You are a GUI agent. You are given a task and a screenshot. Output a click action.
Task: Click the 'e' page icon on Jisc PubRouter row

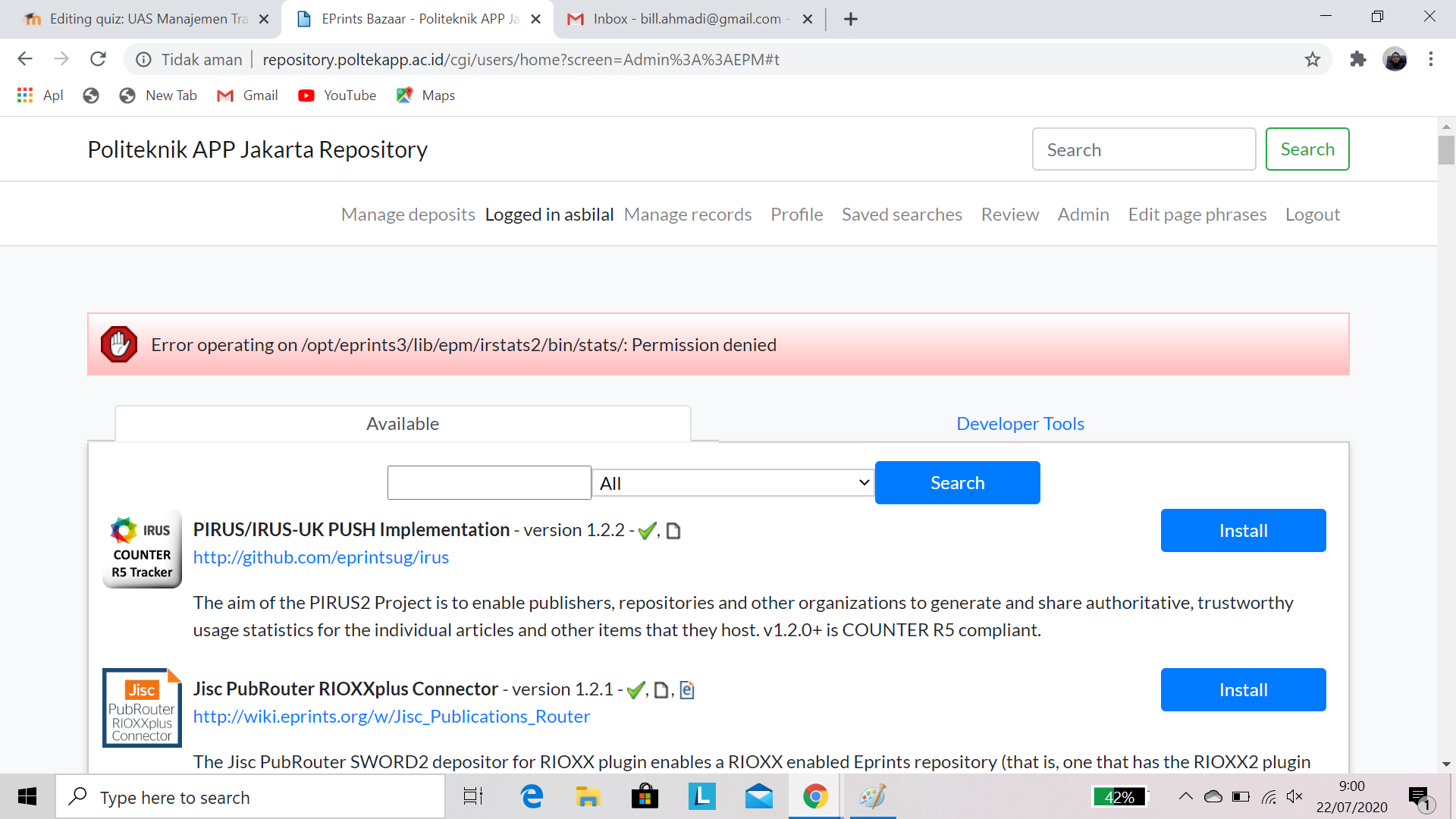(x=687, y=690)
